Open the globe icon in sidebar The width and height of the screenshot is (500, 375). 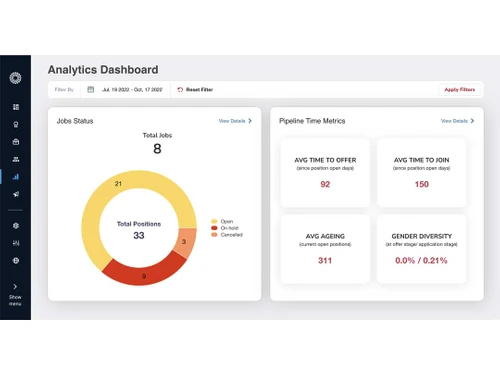(16, 261)
